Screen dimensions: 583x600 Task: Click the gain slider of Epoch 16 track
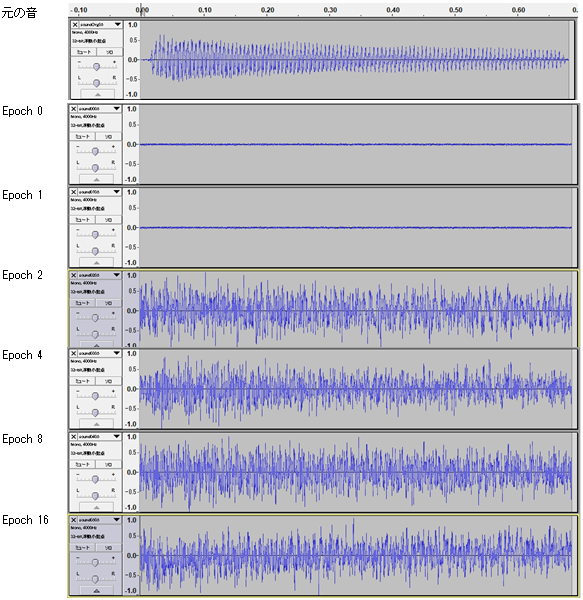click(x=96, y=562)
